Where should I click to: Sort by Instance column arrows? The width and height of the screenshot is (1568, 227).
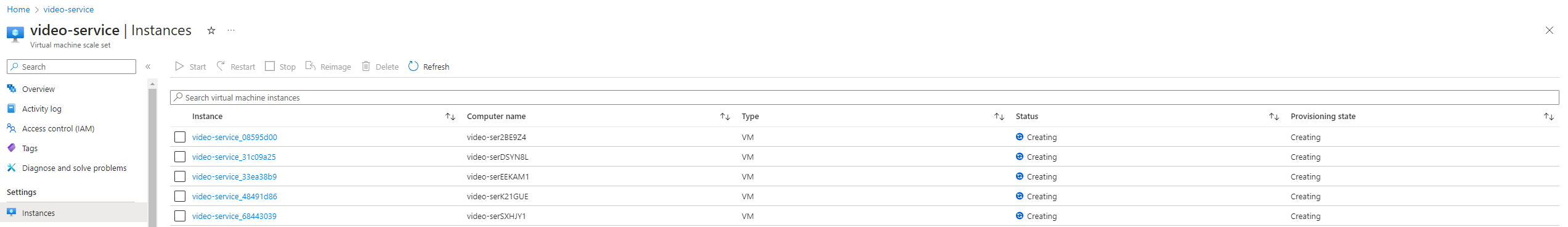click(x=450, y=117)
